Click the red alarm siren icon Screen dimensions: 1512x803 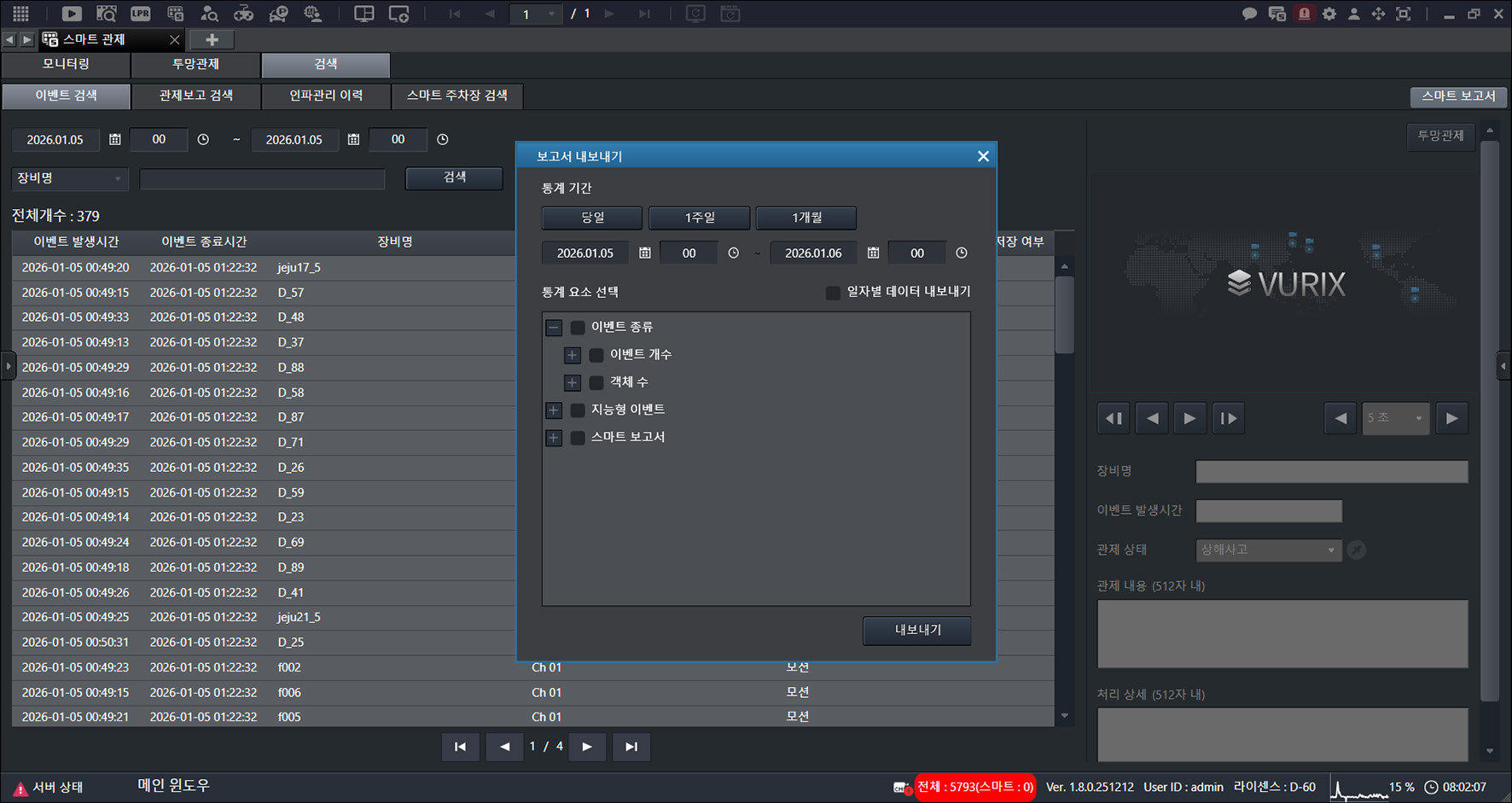(x=1304, y=14)
